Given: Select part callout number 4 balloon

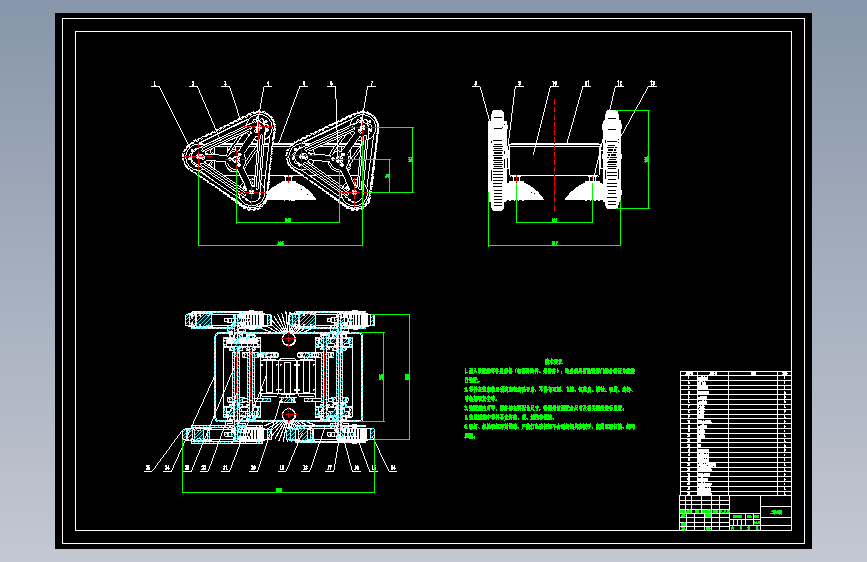Looking at the screenshot, I should click(x=268, y=84).
